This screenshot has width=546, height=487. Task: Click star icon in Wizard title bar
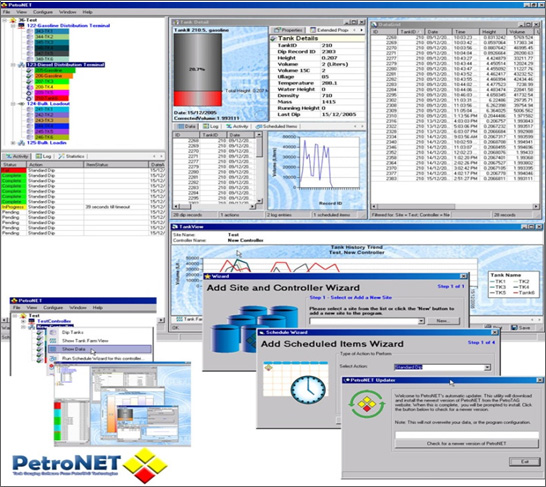coord(208,276)
